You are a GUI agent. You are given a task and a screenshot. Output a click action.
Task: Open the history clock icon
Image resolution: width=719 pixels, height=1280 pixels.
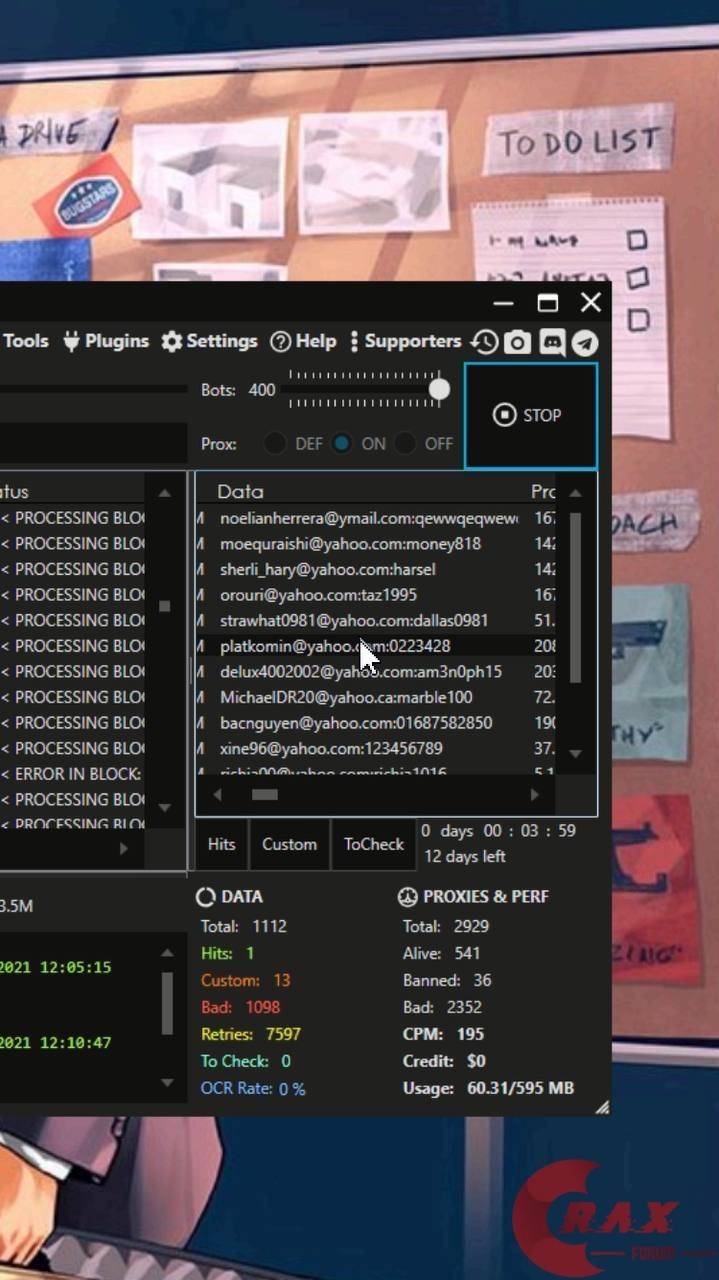484,342
